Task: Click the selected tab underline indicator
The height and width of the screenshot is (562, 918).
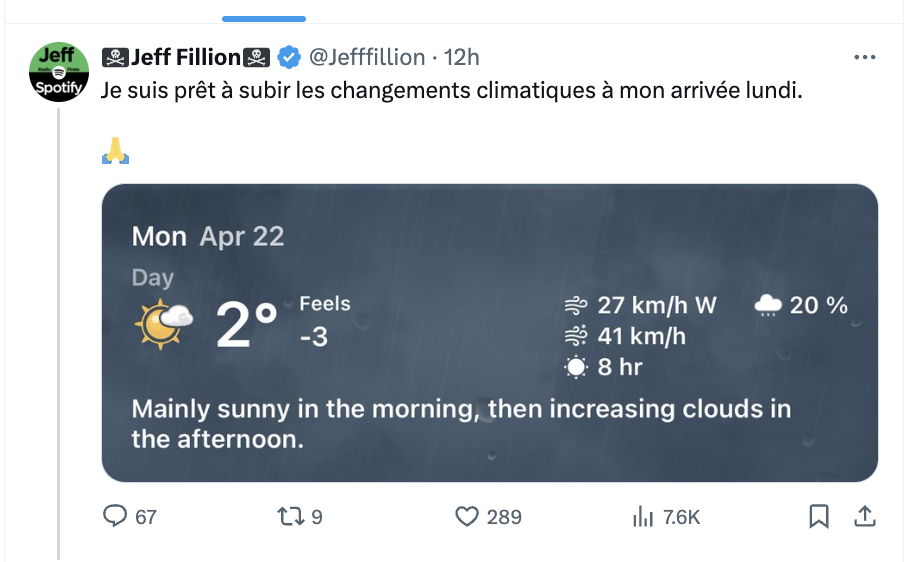Action: (x=264, y=19)
